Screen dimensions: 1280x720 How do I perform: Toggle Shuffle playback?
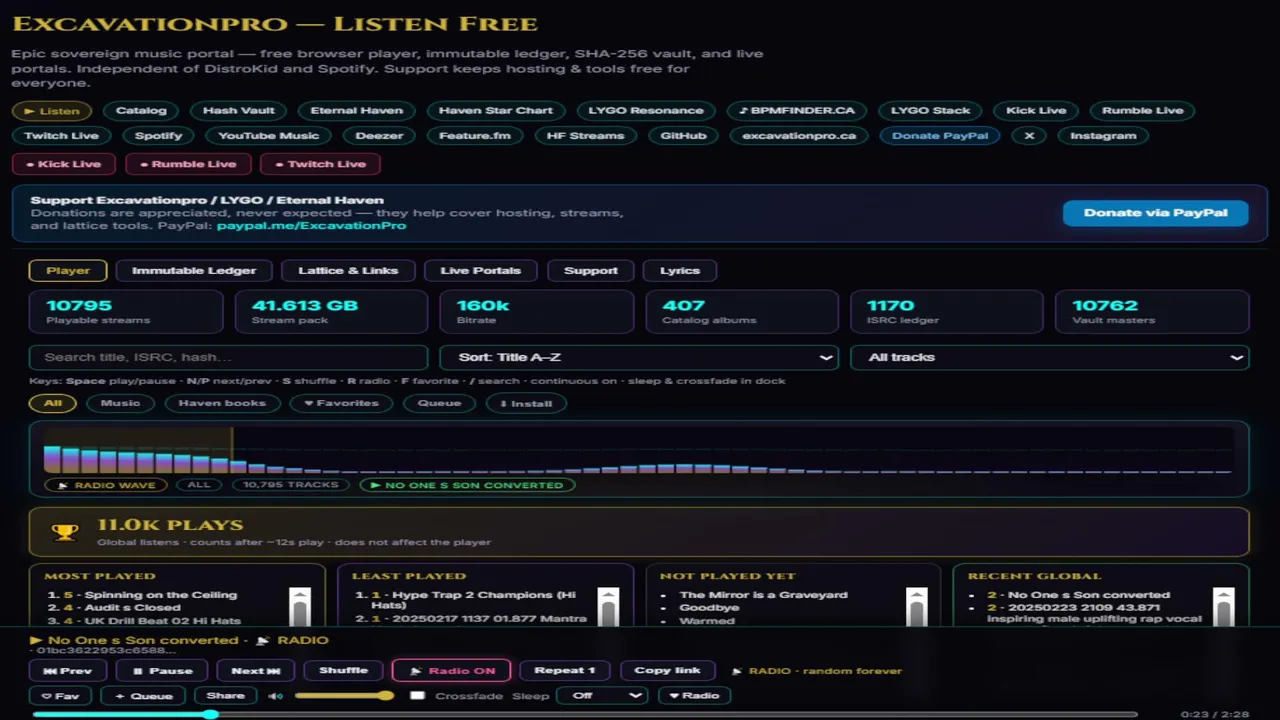(x=343, y=671)
